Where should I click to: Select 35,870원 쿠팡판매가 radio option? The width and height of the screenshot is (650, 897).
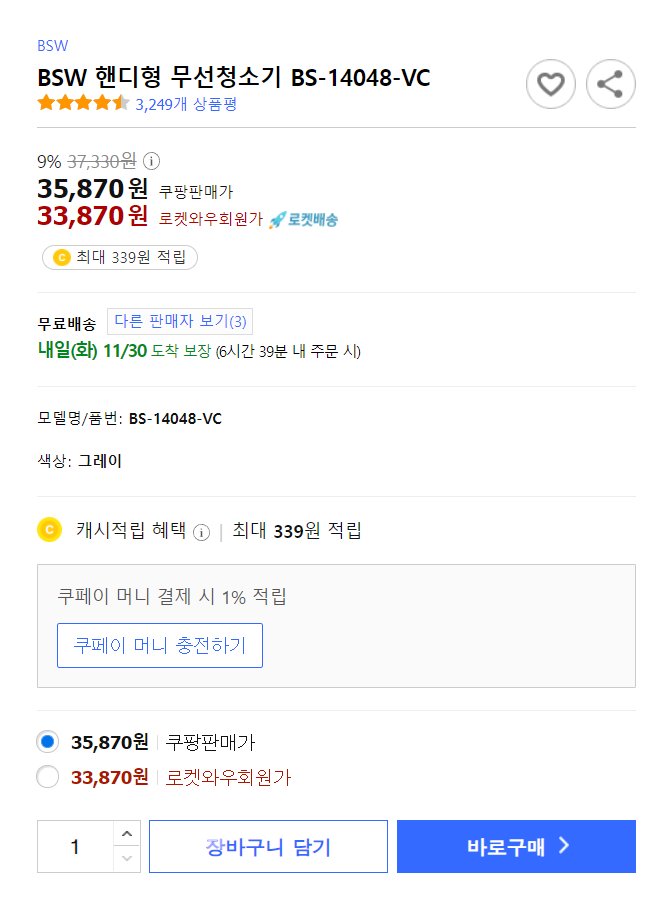pyautogui.click(x=47, y=742)
